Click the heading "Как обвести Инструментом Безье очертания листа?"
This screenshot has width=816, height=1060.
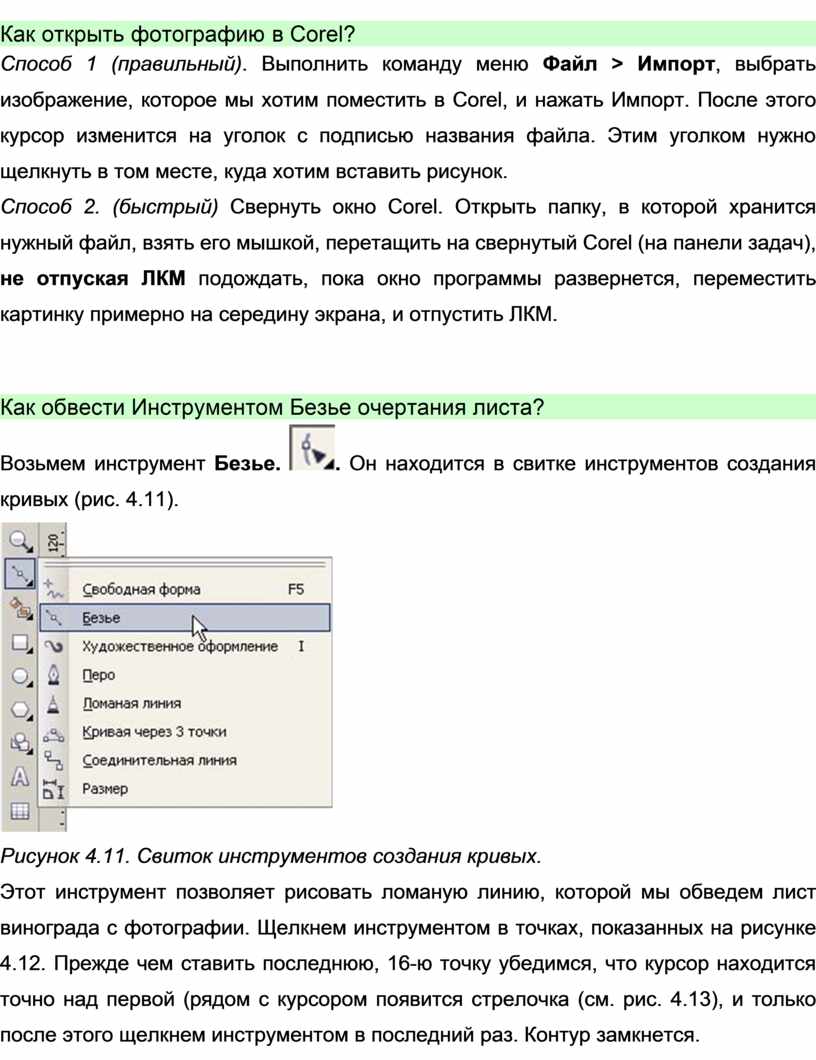click(x=272, y=408)
